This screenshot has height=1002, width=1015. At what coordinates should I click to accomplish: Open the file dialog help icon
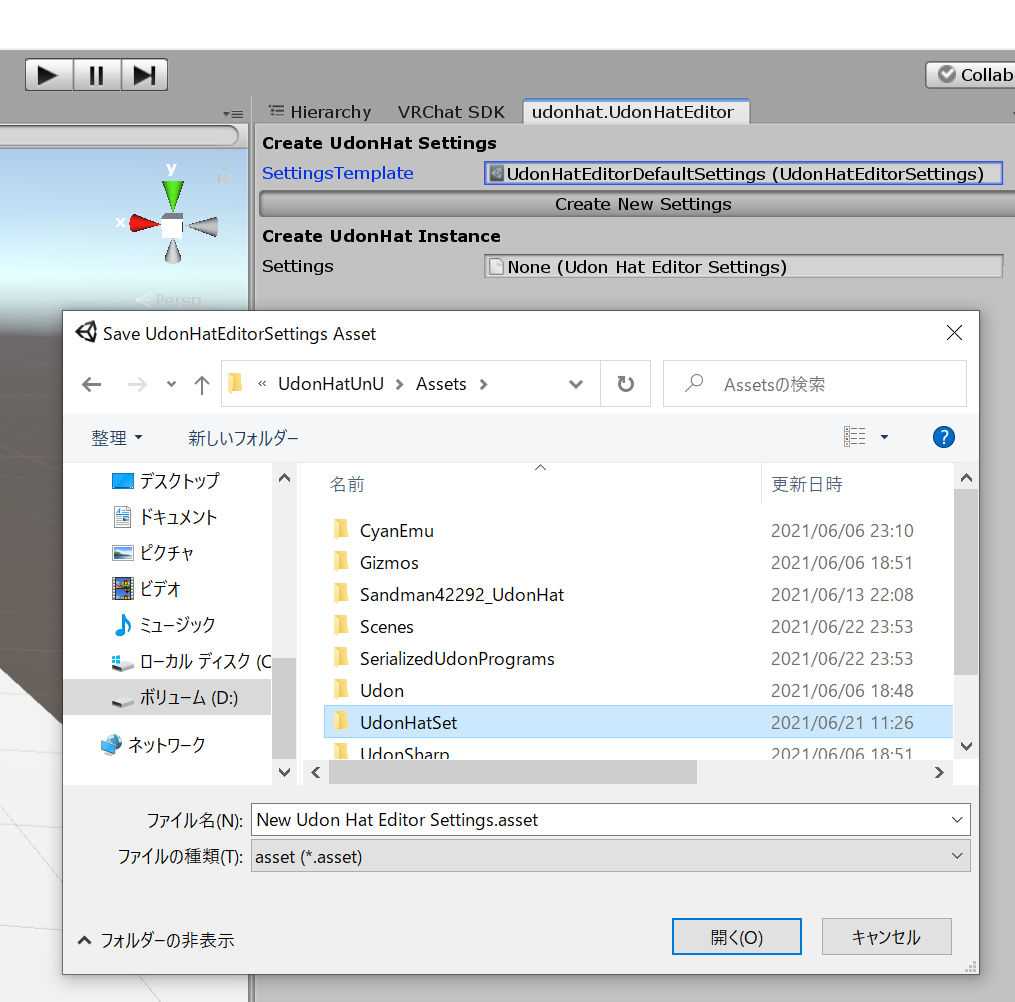click(944, 437)
